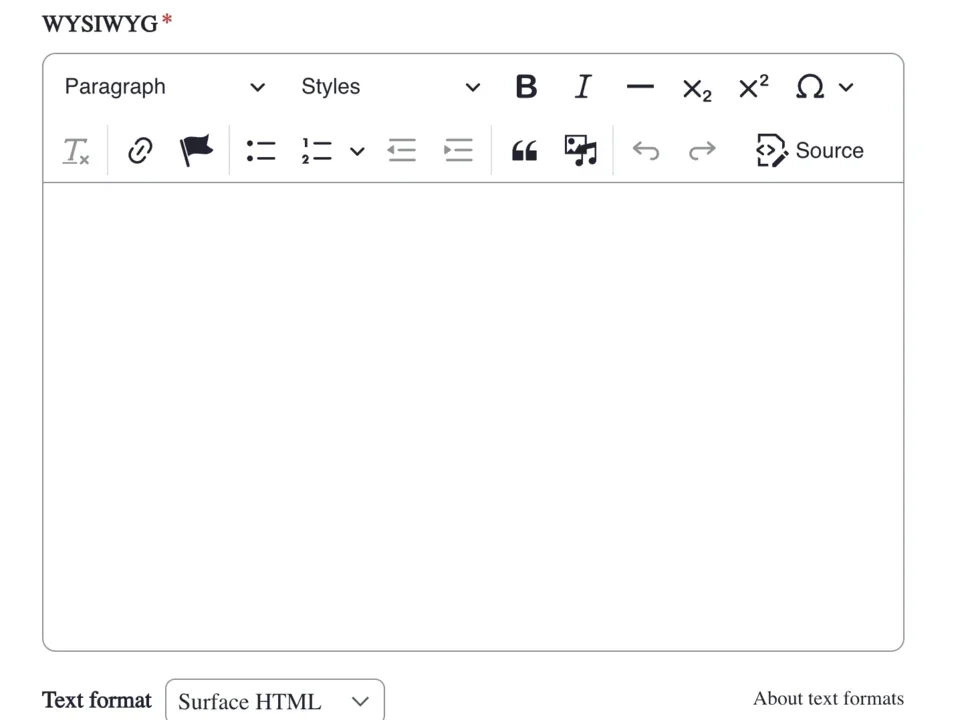Apply superscript formatting

tap(753, 88)
